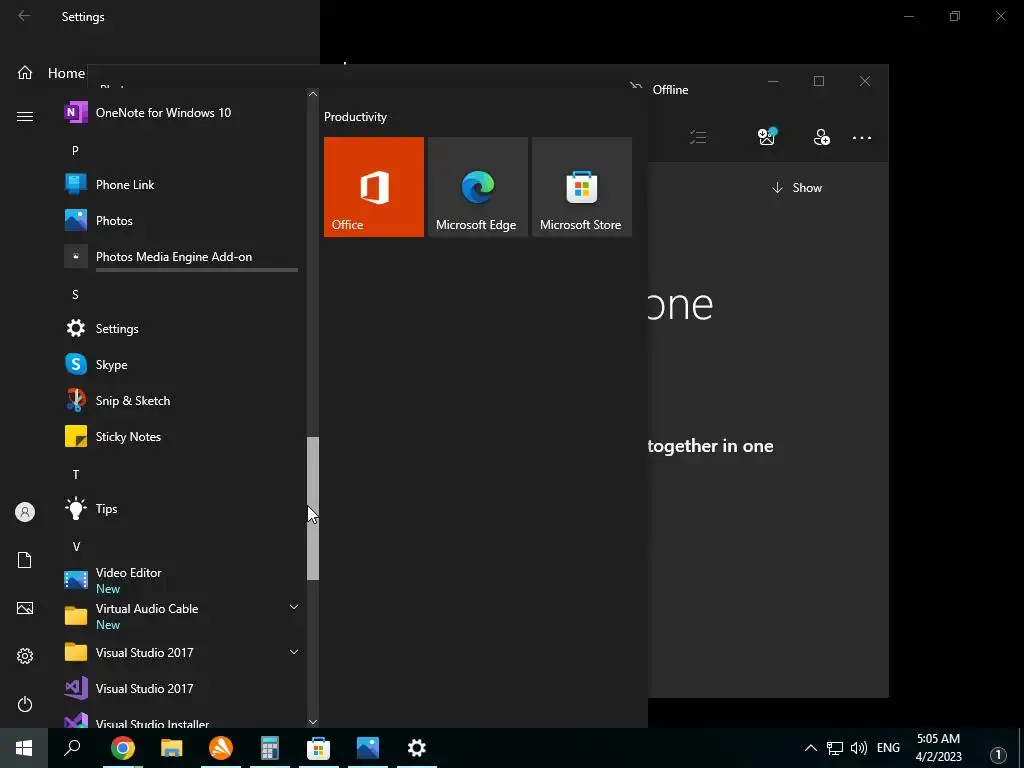Click the ENG language indicator
Image resolution: width=1024 pixels, height=768 pixels.
tap(888, 748)
